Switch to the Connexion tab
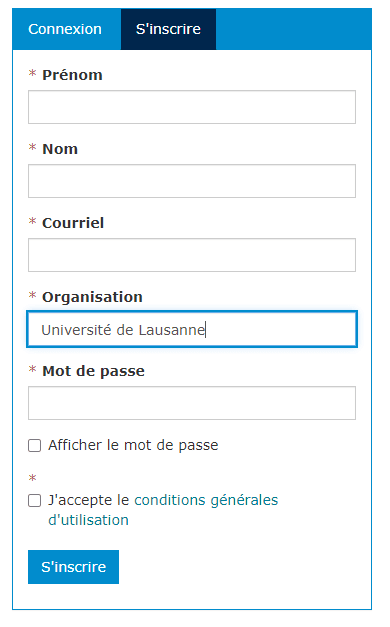Viewport: 390px width, 627px height. coord(65,29)
